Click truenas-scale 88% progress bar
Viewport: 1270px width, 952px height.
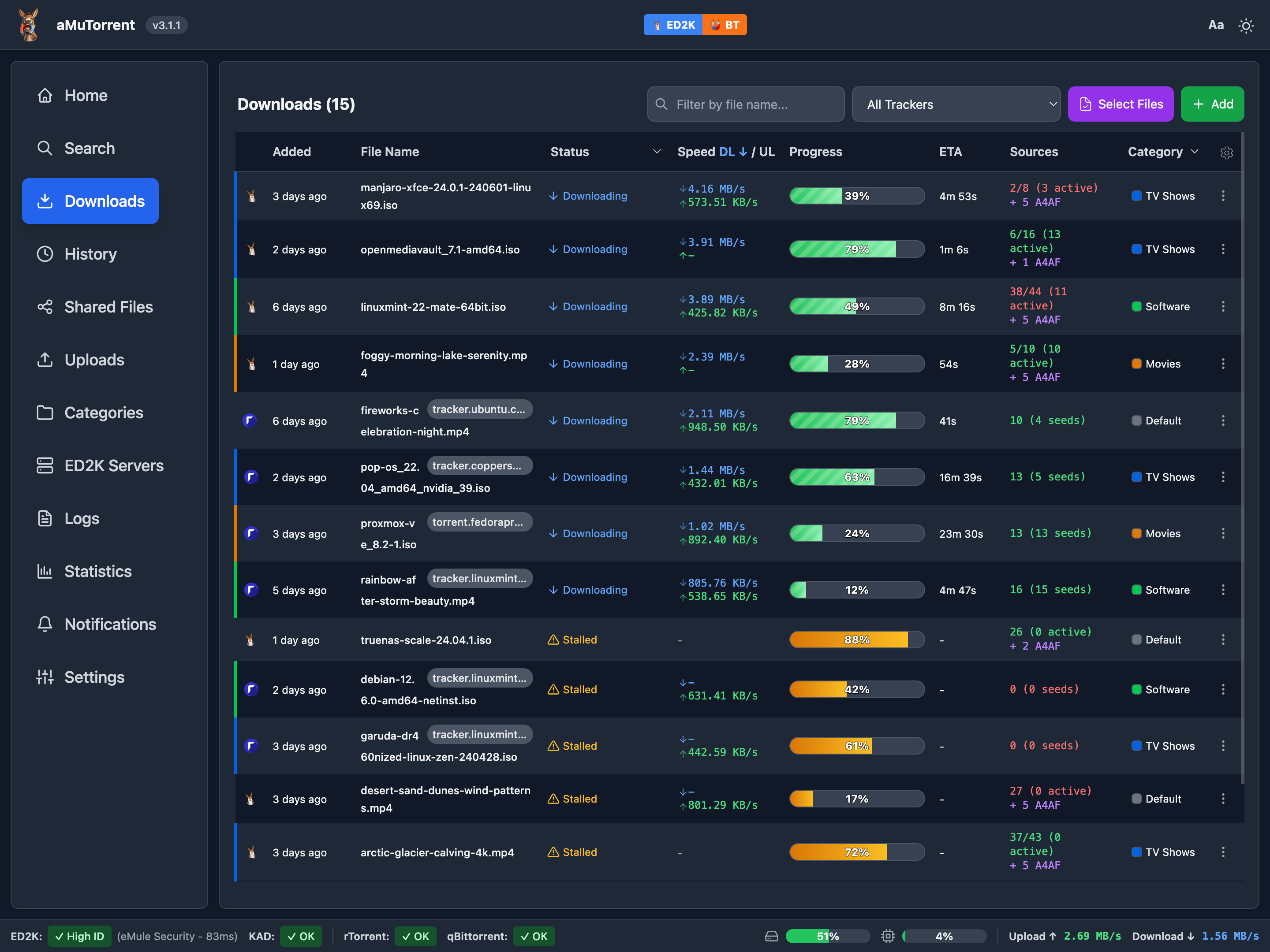(857, 639)
